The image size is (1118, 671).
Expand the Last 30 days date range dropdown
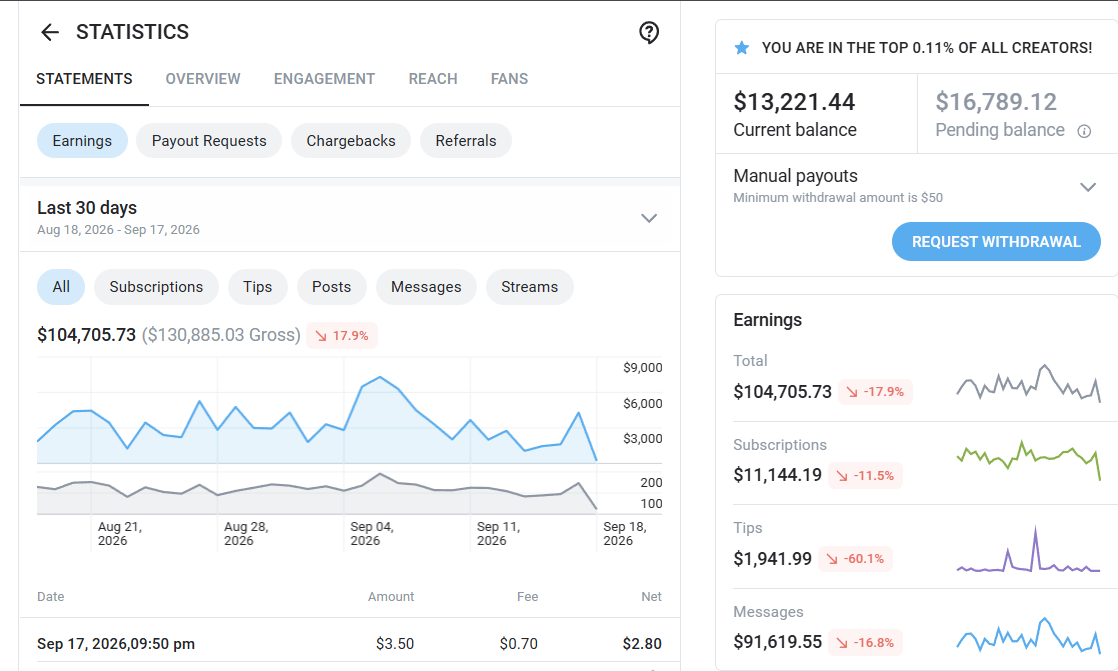(648, 218)
